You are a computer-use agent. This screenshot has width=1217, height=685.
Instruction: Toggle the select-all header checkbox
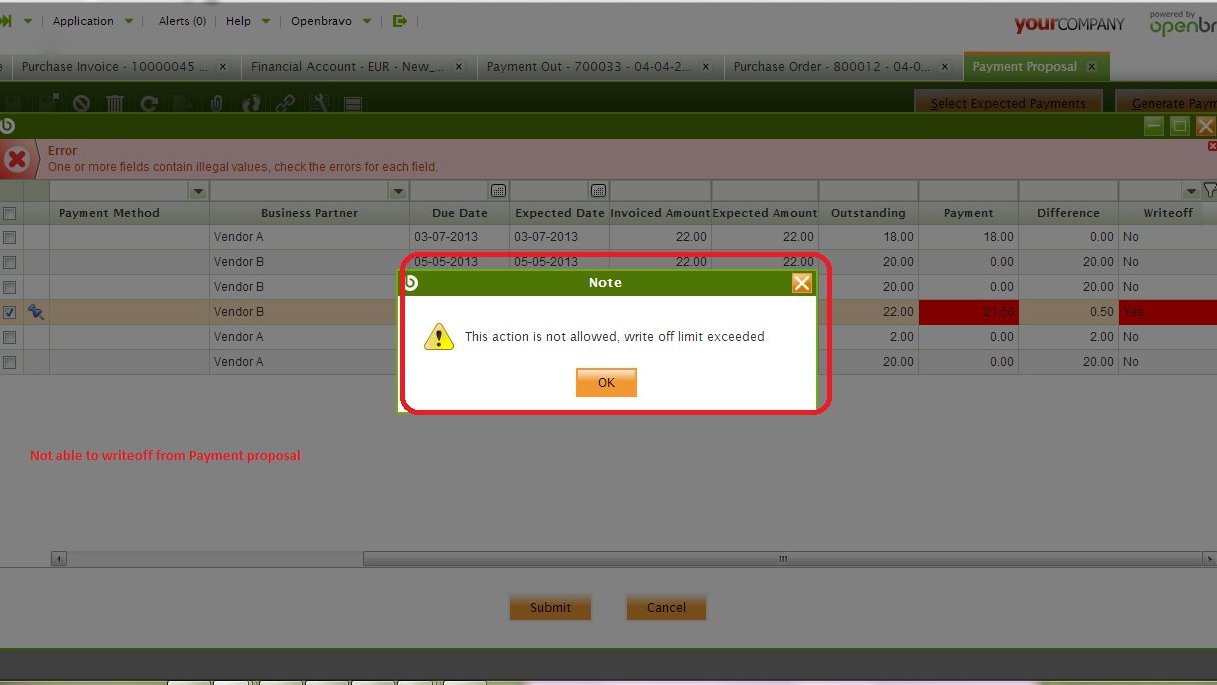pos(10,213)
